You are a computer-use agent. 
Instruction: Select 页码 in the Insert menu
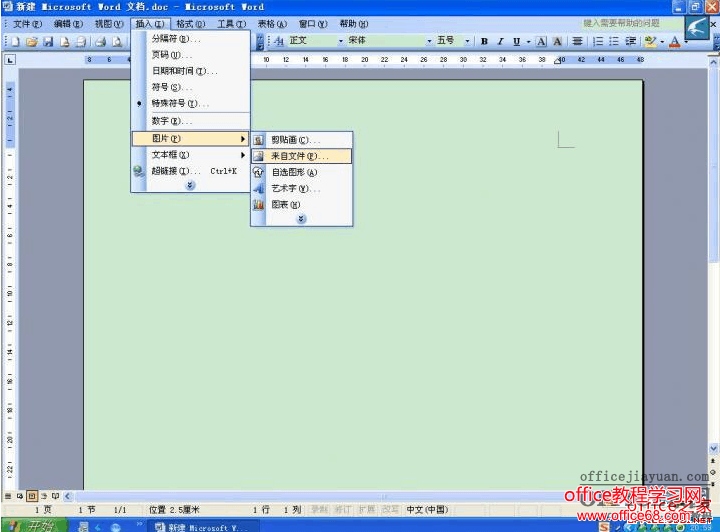(191, 55)
